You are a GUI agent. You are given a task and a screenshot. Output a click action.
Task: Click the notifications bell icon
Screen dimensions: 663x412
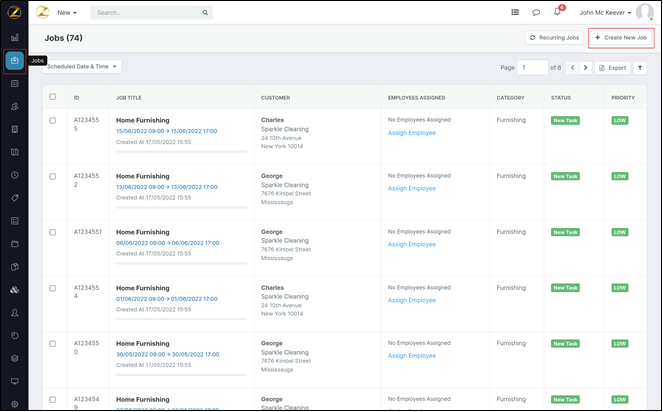(558, 13)
